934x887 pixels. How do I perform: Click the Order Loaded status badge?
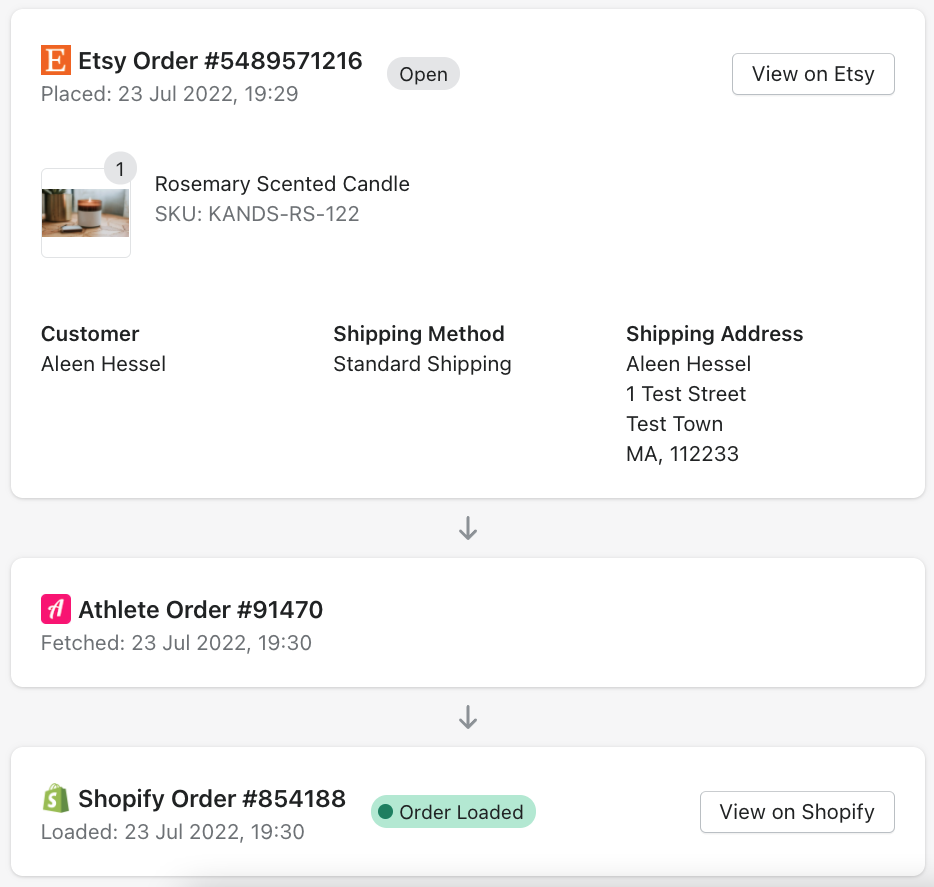[453, 812]
